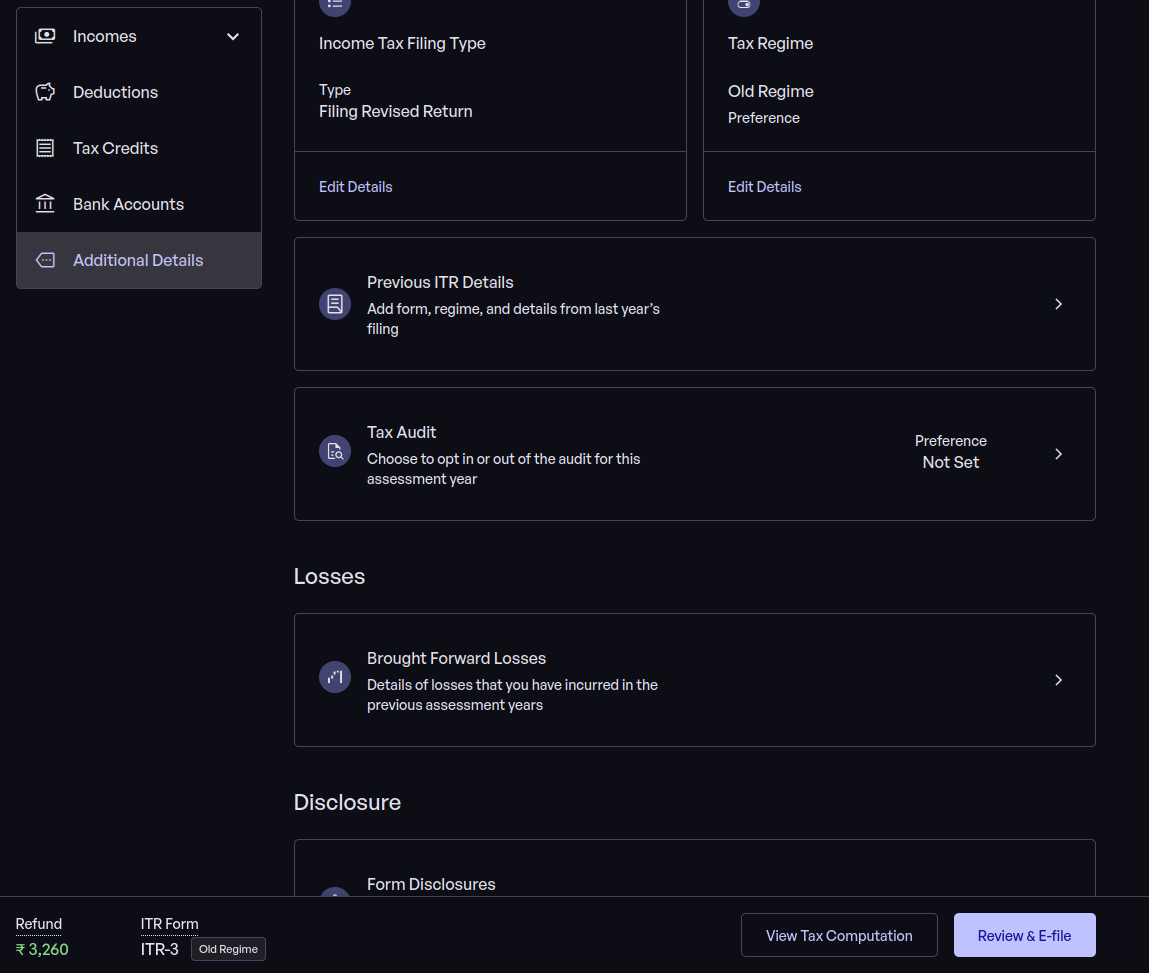Edit Details under Tax Regime card
The height and width of the screenshot is (973, 1149).
pyautogui.click(x=764, y=187)
